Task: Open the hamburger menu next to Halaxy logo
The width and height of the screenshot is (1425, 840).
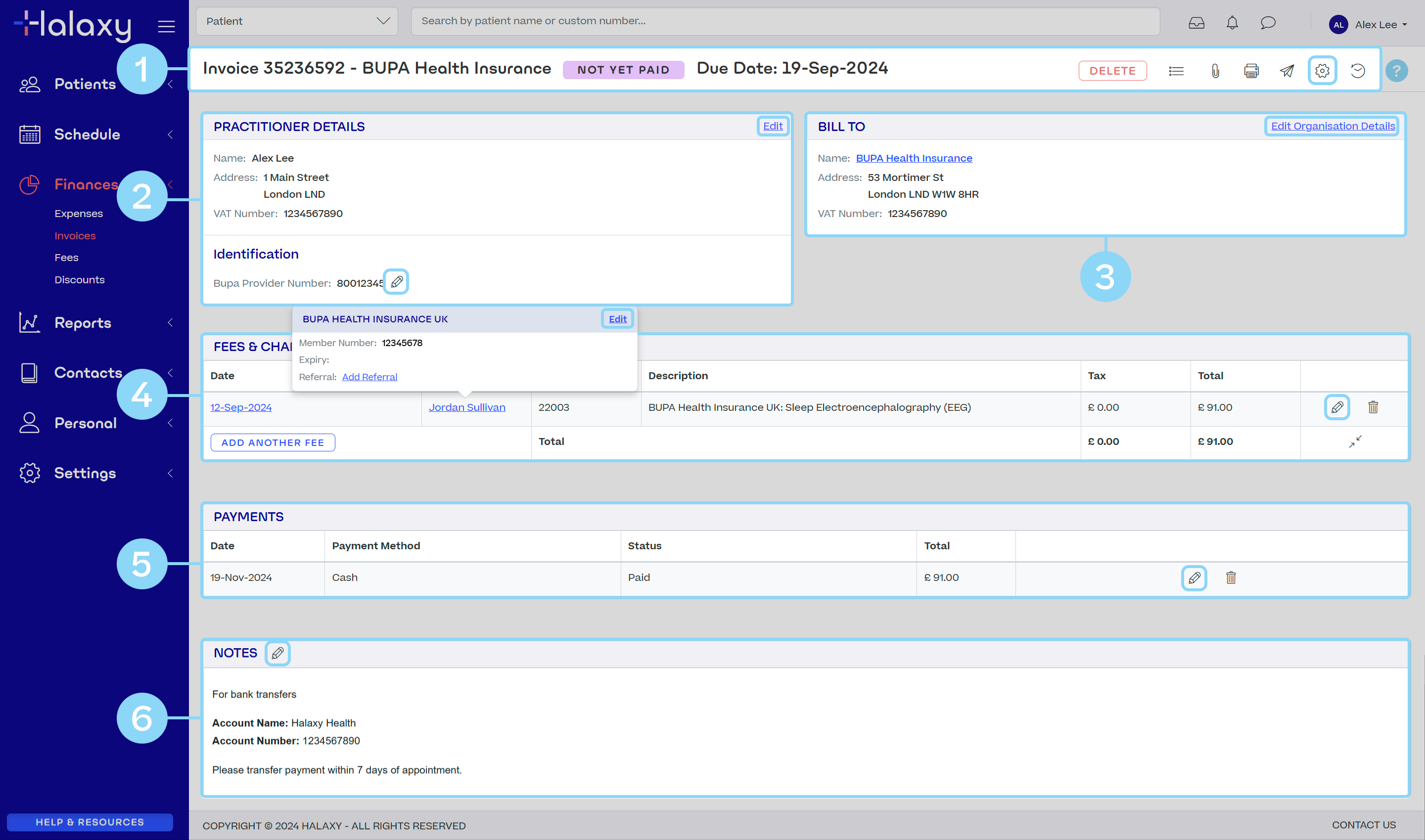Action: pyautogui.click(x=166, y=26)
